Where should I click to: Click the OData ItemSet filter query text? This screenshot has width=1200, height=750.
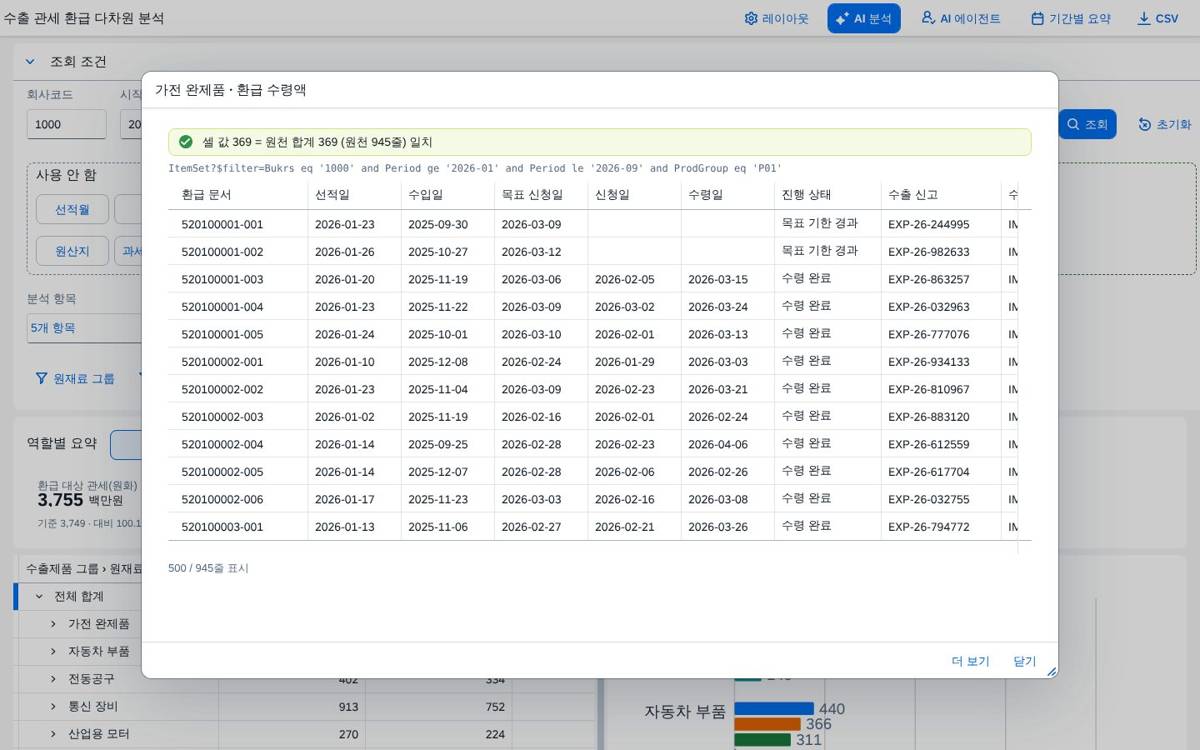click(x=475, y=168)
